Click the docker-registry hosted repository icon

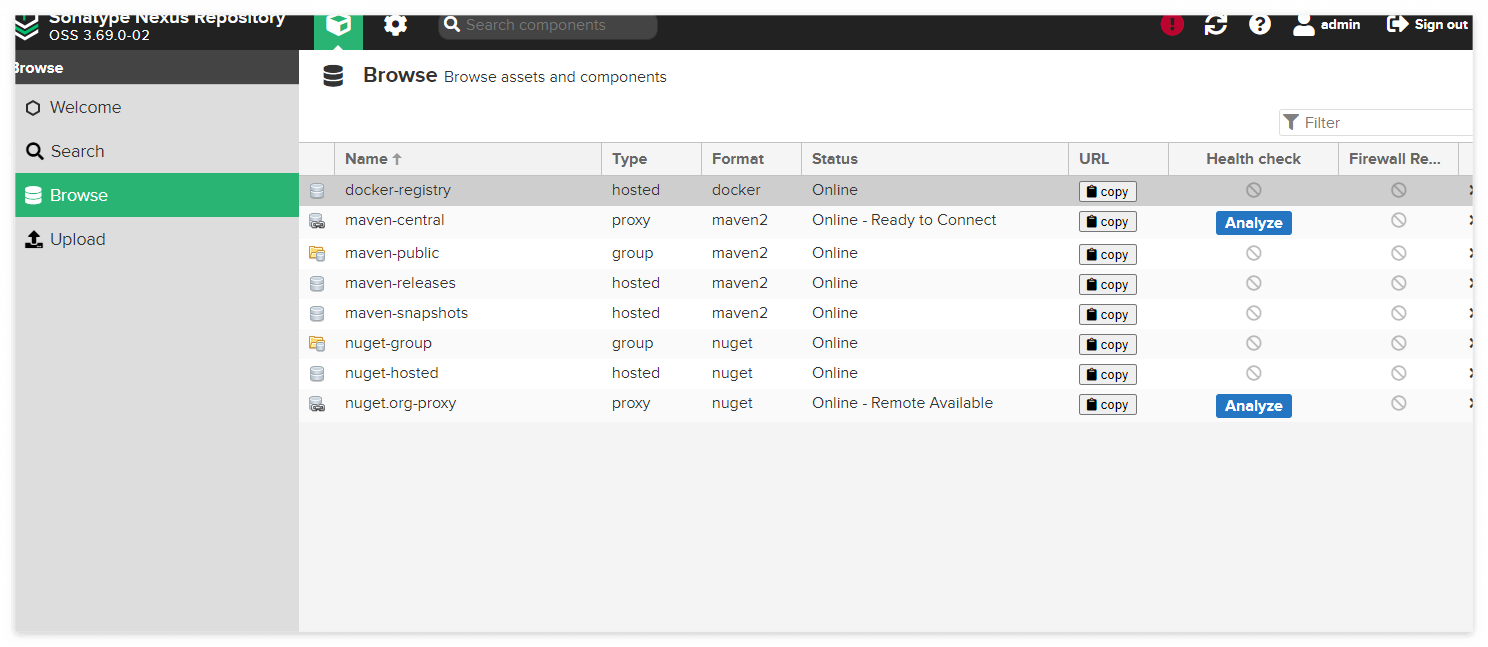317,190
